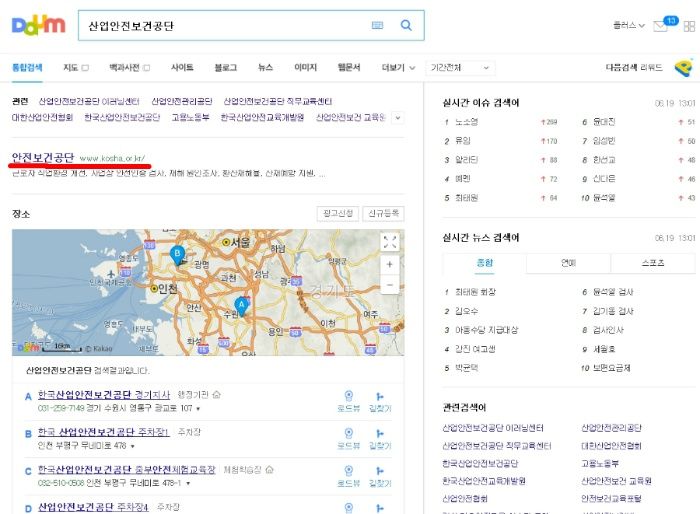
Task: Open the 기간전체 period dropdown
Action: click(x=460, y=68)
